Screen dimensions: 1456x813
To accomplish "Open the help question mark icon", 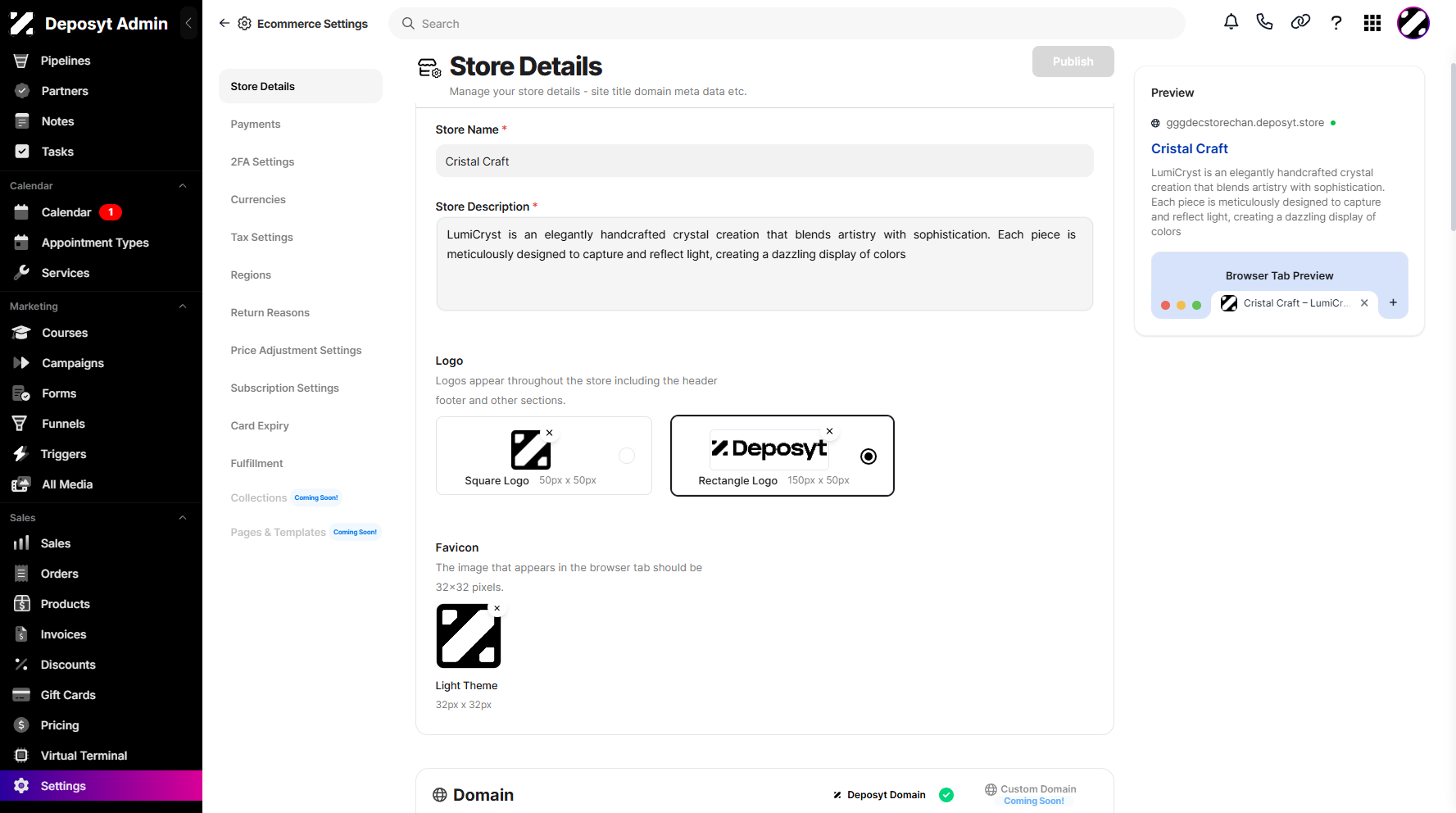I will (x=1336, y=23).
